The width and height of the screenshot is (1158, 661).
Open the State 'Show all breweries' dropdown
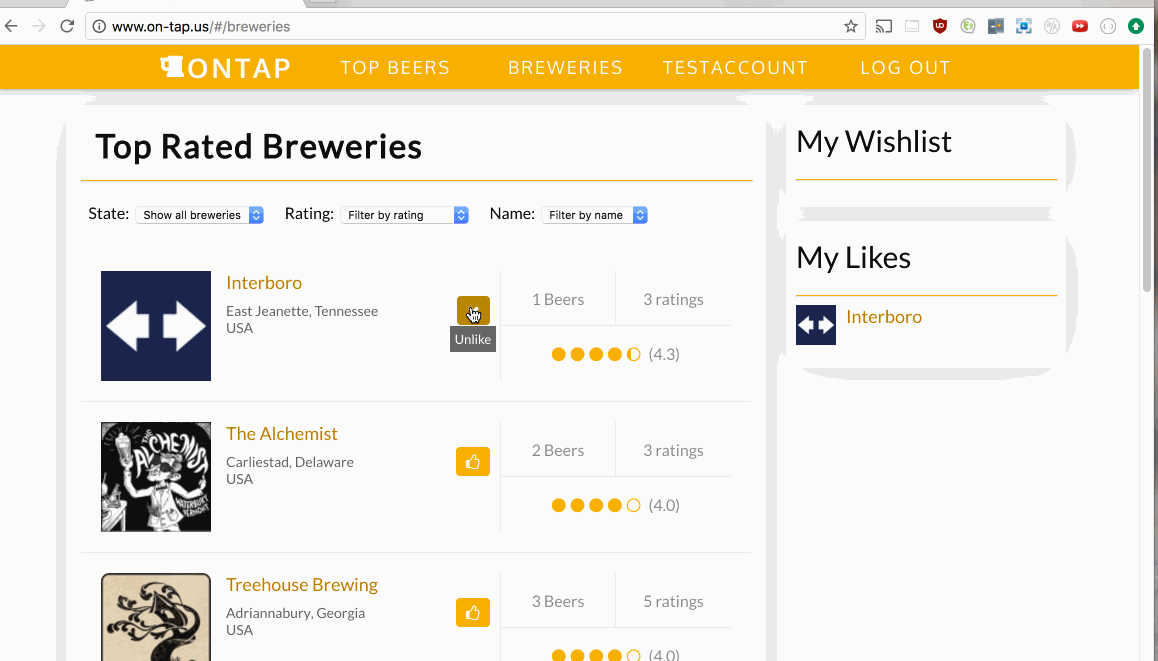(199, 215)
